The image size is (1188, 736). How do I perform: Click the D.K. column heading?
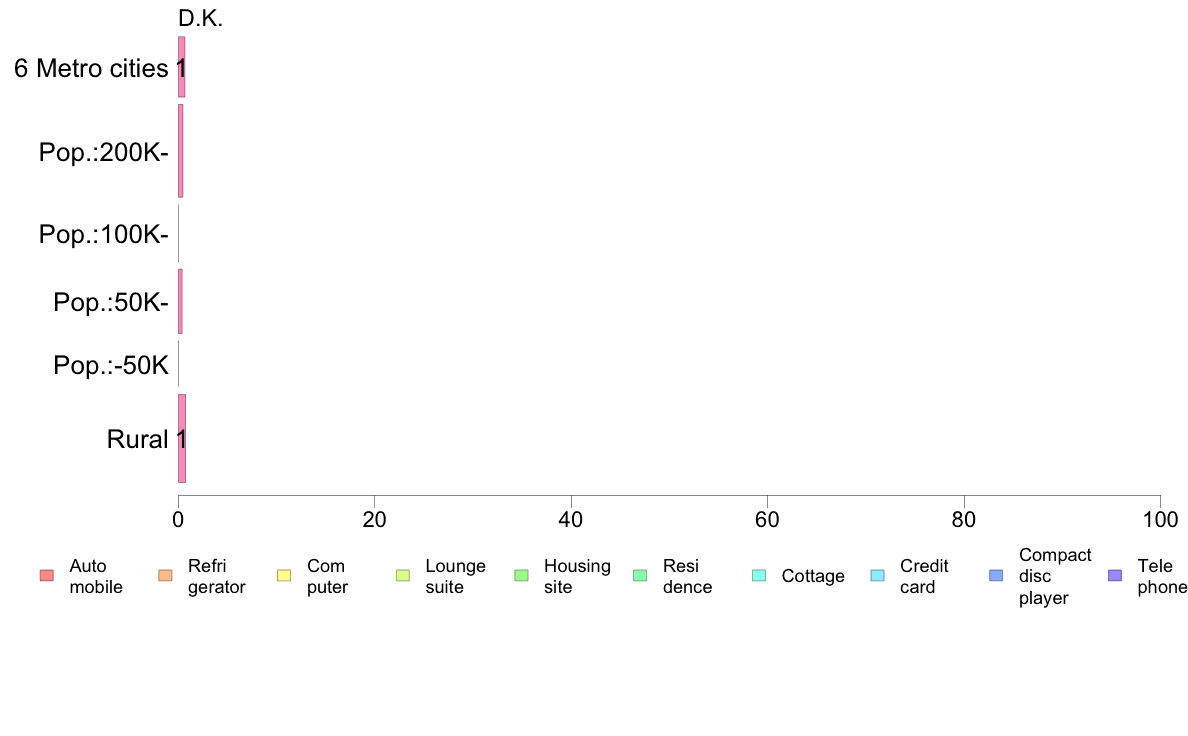[200, 19]
